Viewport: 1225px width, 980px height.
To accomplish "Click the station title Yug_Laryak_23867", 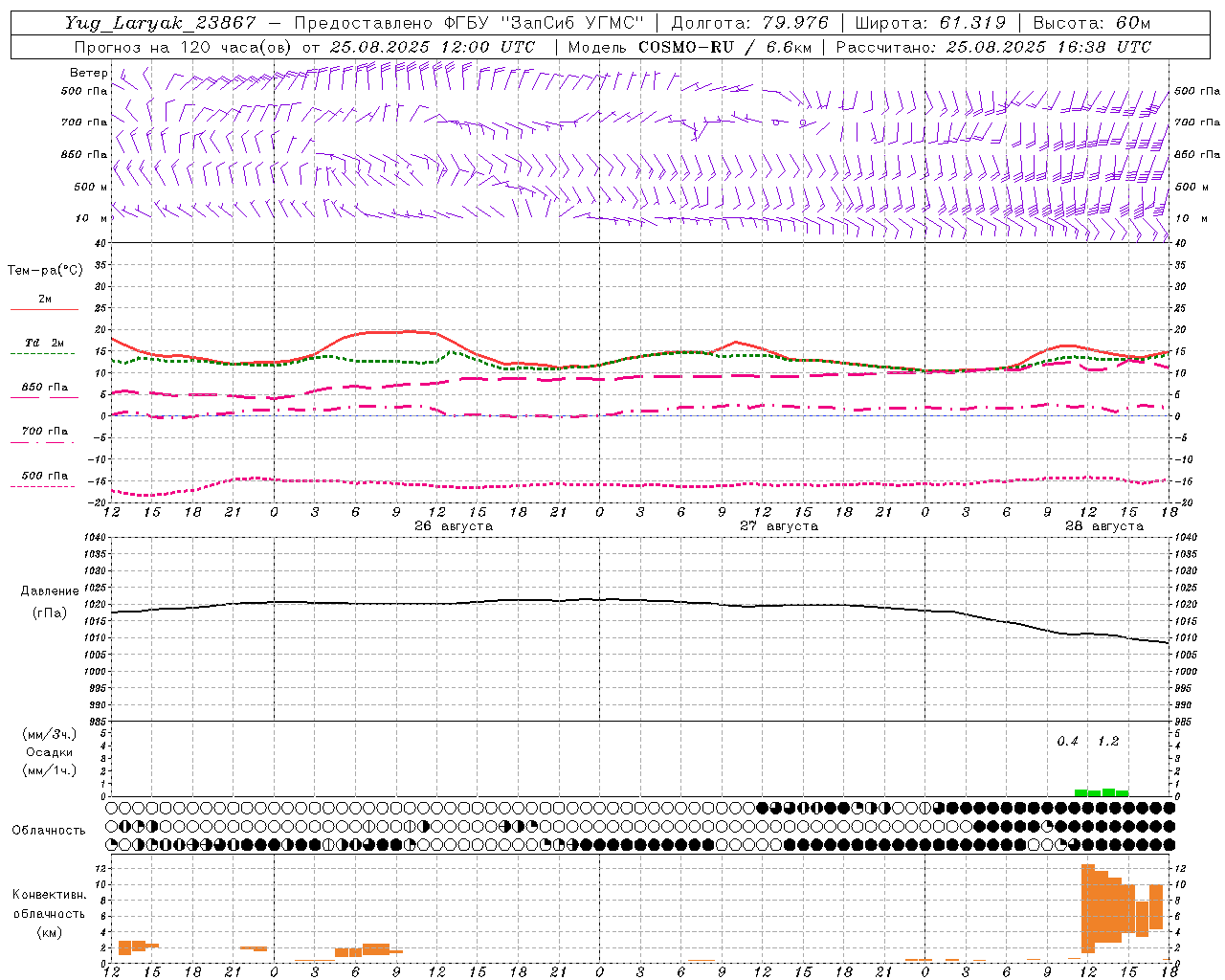I will [x=161, y=23].
